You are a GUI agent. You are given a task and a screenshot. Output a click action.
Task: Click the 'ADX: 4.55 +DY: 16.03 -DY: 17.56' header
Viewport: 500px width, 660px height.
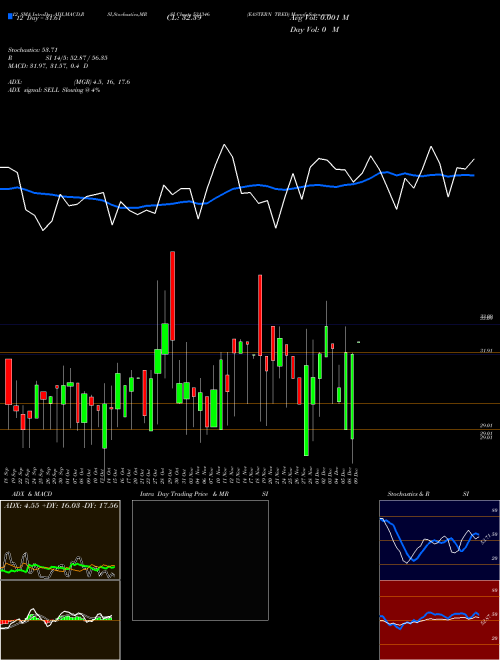pos(61,505)
